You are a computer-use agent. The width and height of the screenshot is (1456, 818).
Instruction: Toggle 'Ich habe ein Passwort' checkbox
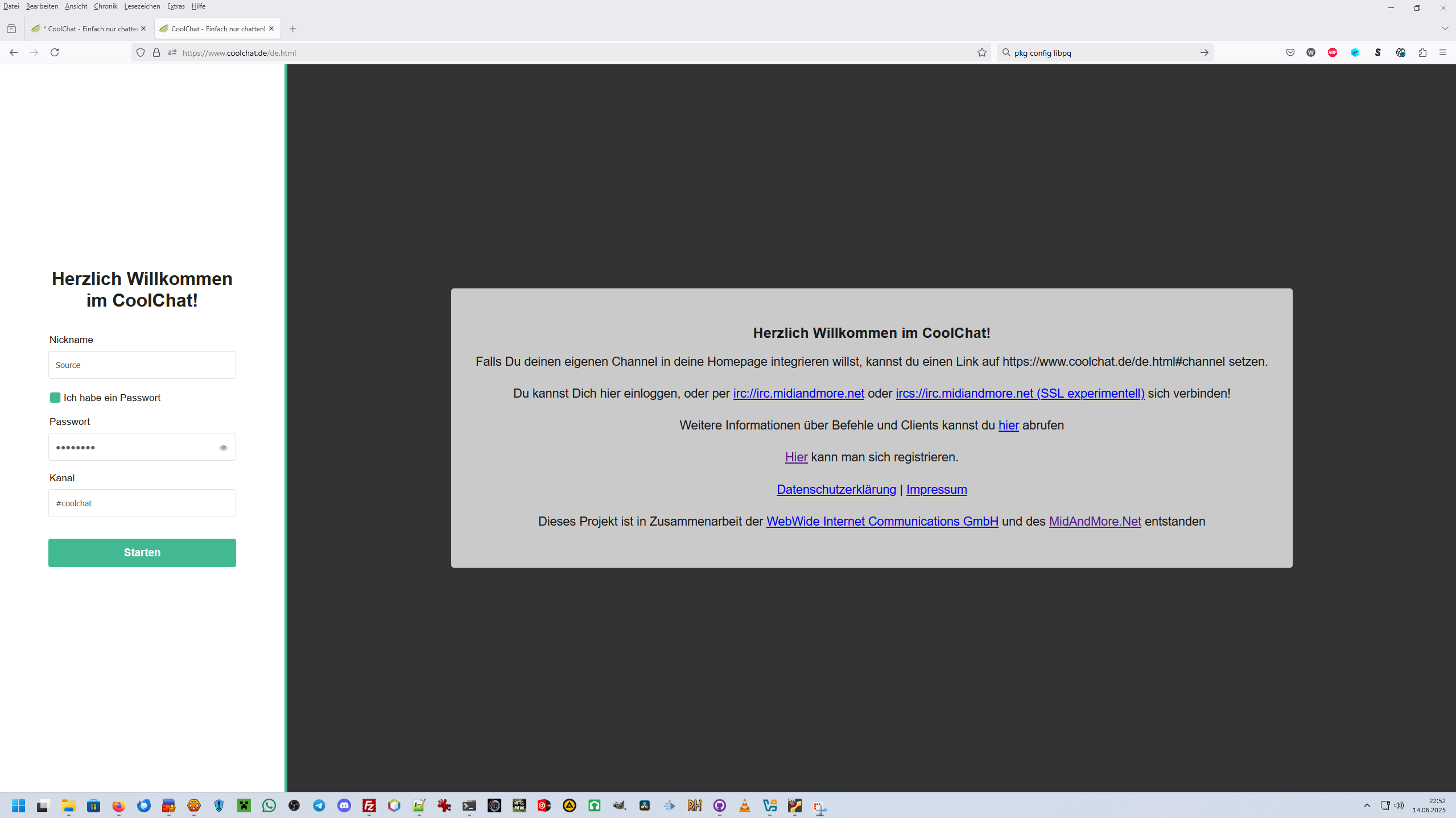click(x=55, y=398)
